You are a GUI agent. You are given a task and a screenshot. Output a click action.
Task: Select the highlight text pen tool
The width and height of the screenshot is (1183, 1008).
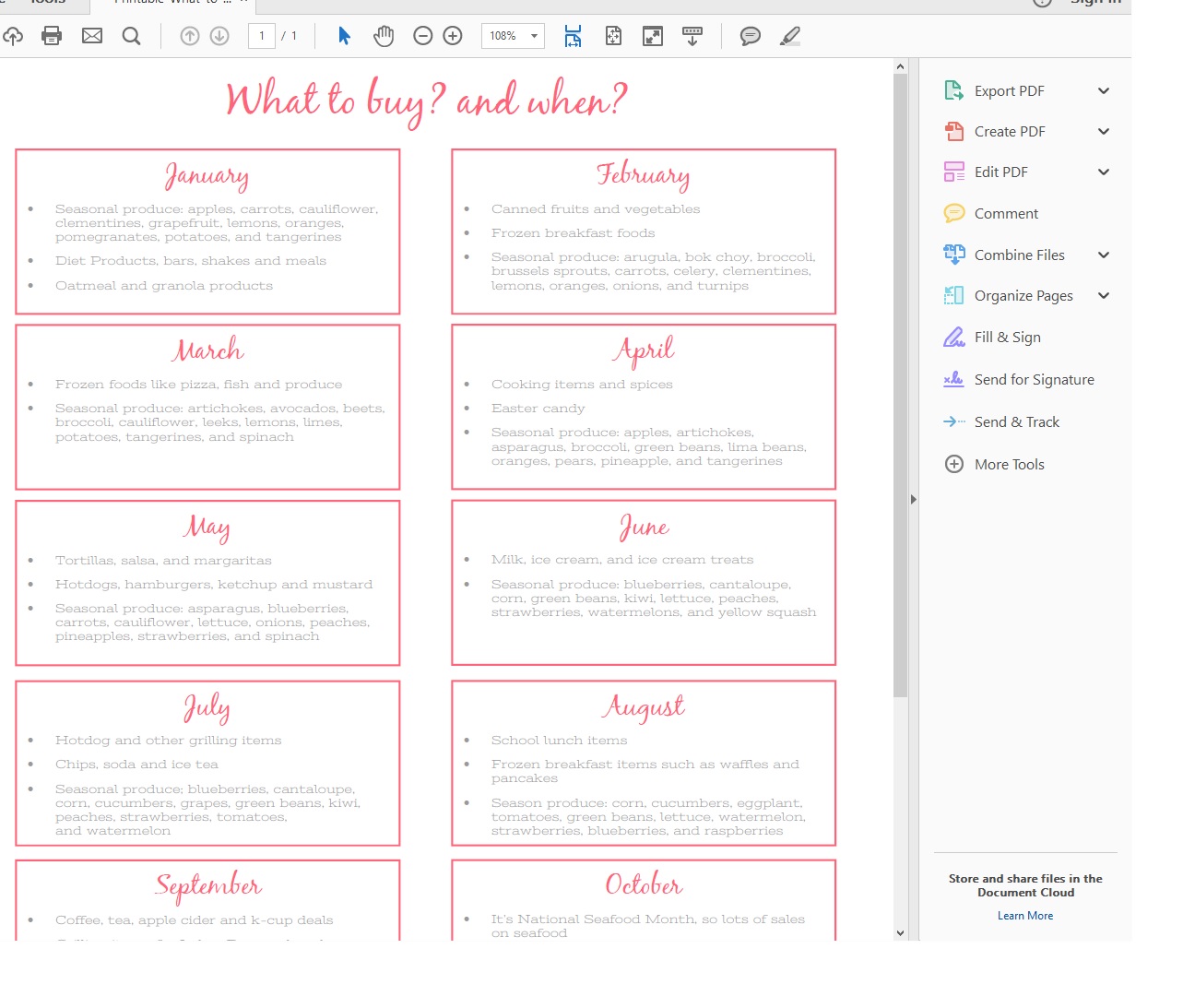790,36
